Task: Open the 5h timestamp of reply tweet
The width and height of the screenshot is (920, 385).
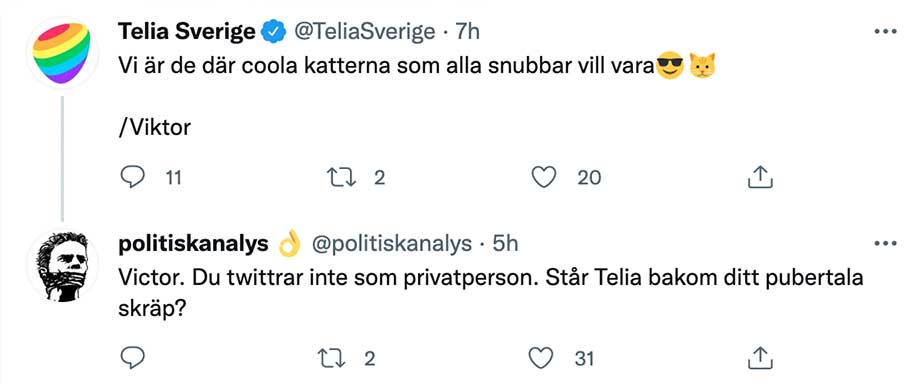Action: click(x=505, y=244)
